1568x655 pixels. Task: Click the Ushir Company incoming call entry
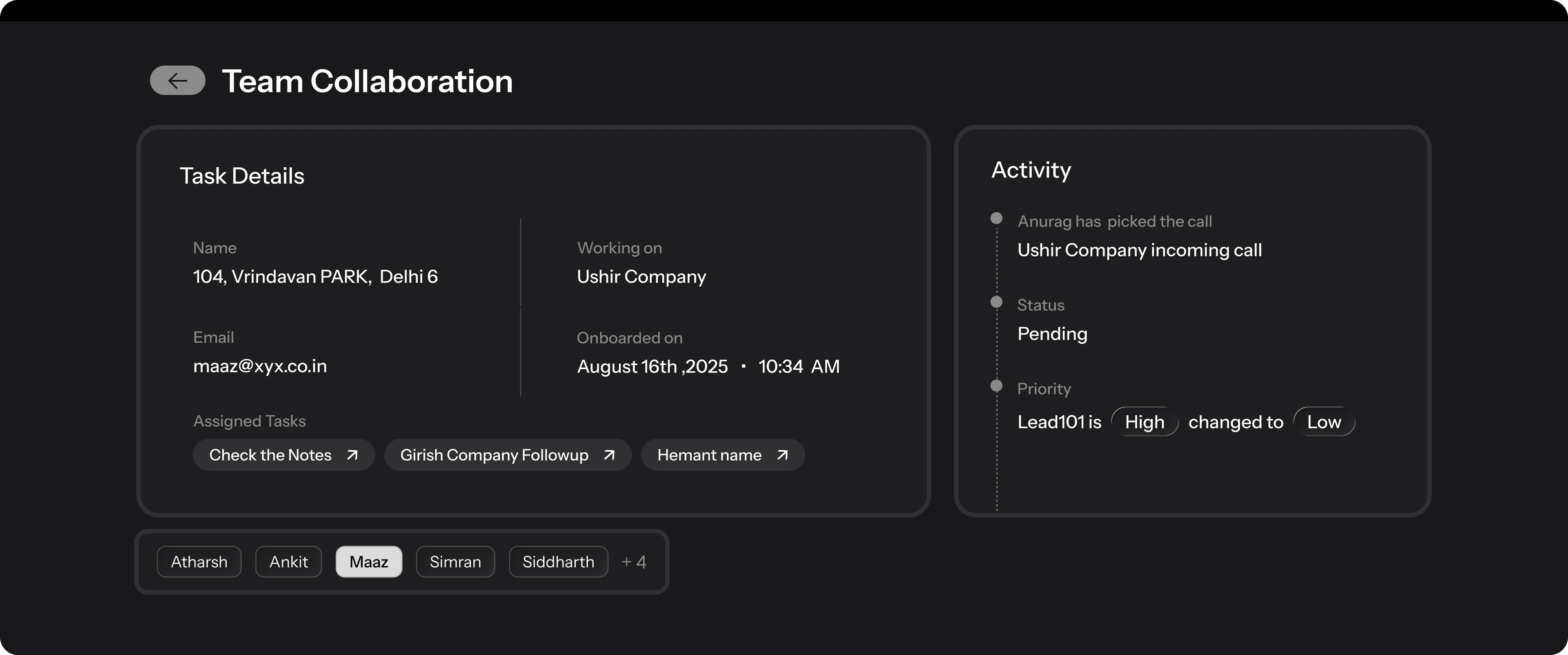click(x=1140, y=249)
